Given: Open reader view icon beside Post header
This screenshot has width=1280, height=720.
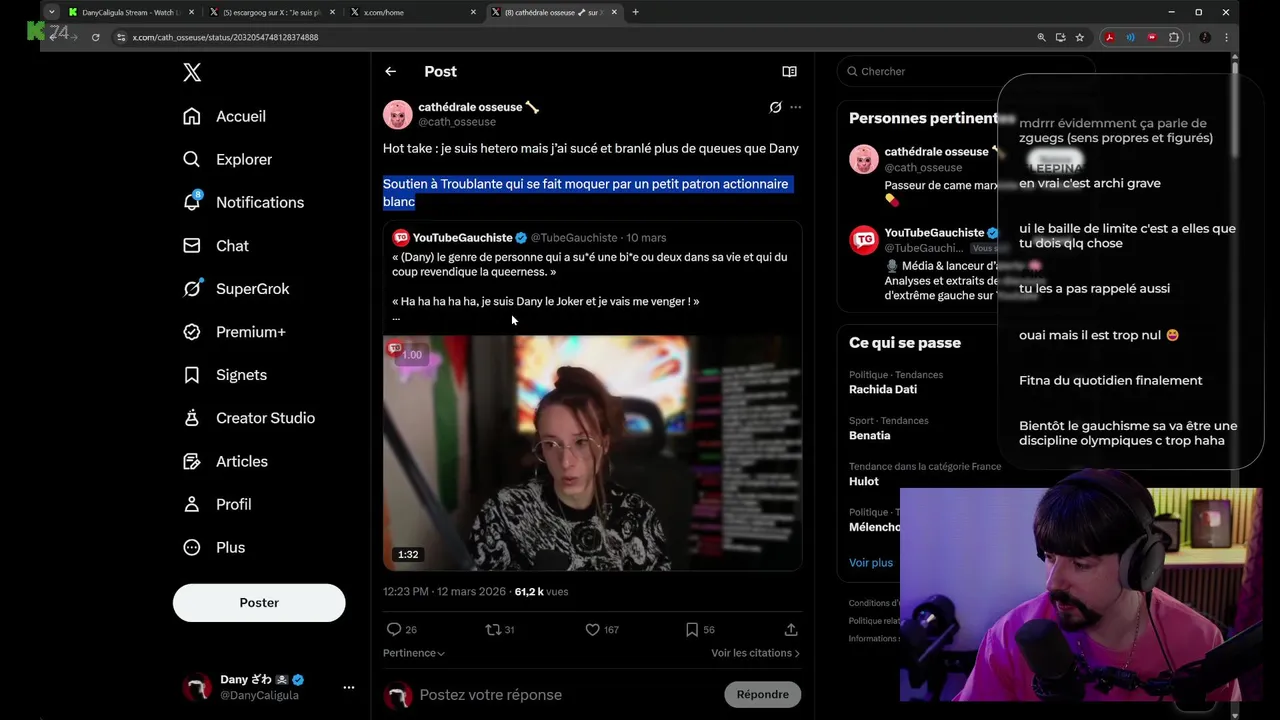Looking at the screenshot, I should pos(789,71).
